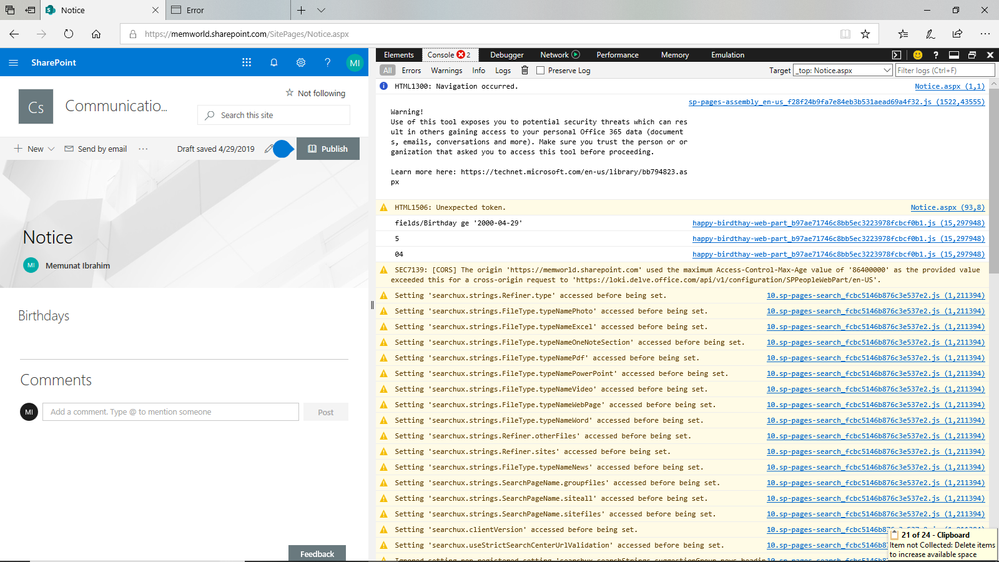Switch to the Error browser tab
999x562 pixels.
pyautogui.click(x=226, y=10)
